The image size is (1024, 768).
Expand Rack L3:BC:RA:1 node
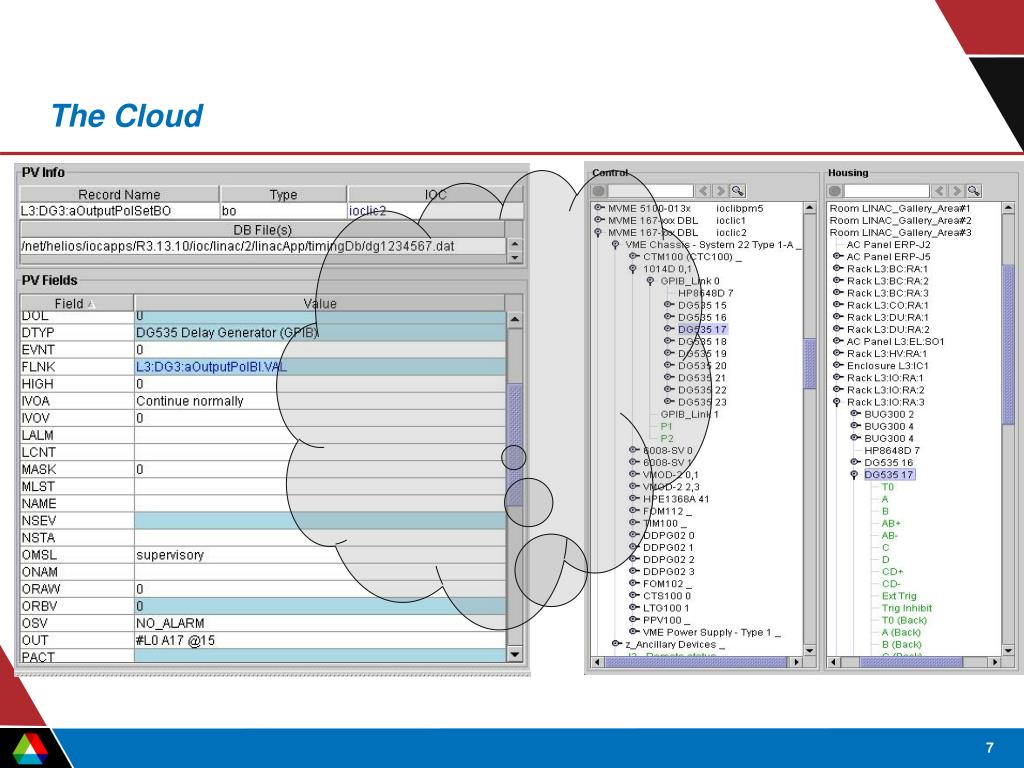point(837,268)
